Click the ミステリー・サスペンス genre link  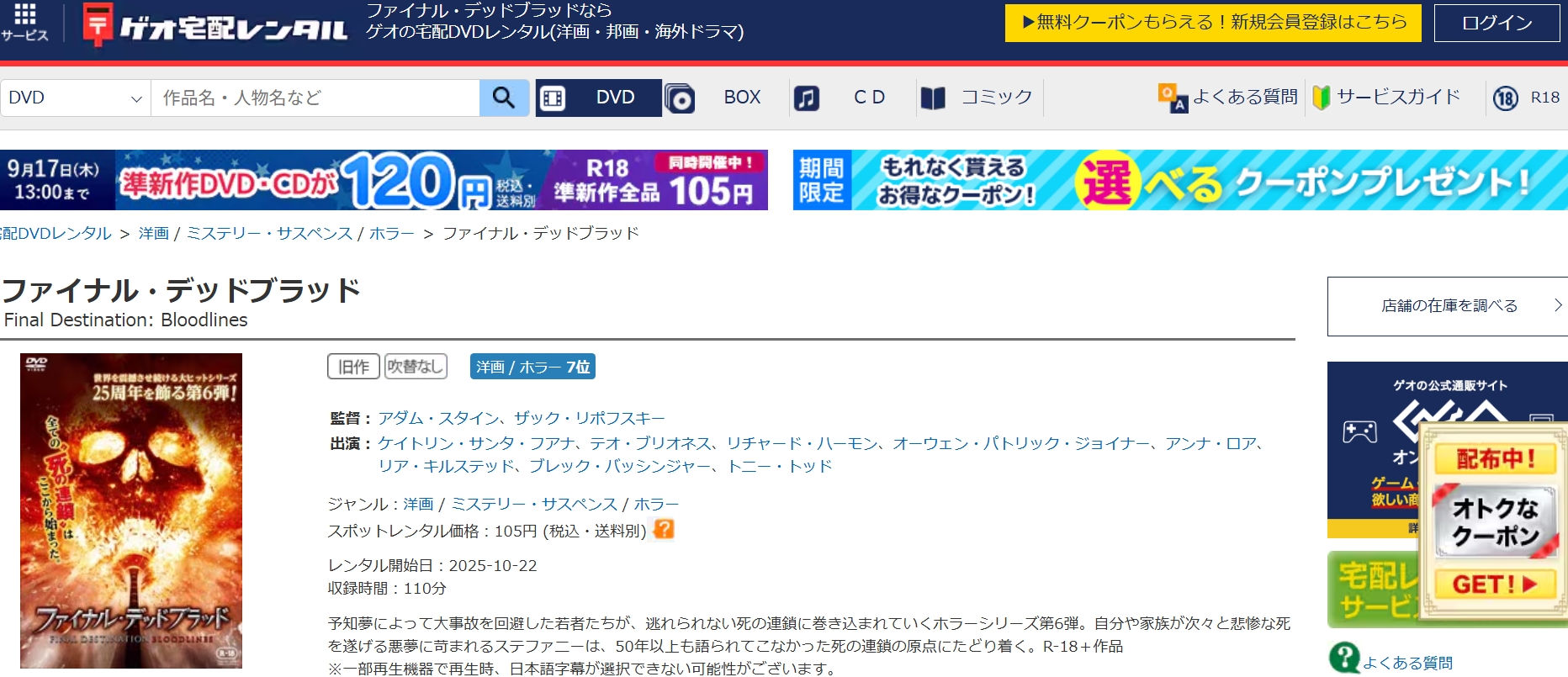[534, 504]
